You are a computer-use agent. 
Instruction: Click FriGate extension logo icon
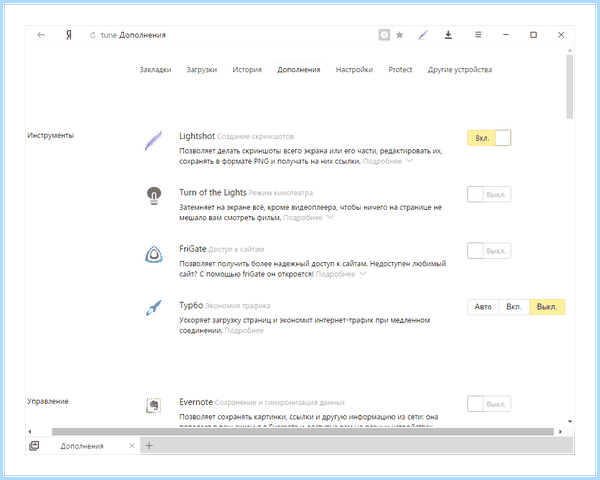[x=154, y=254]
